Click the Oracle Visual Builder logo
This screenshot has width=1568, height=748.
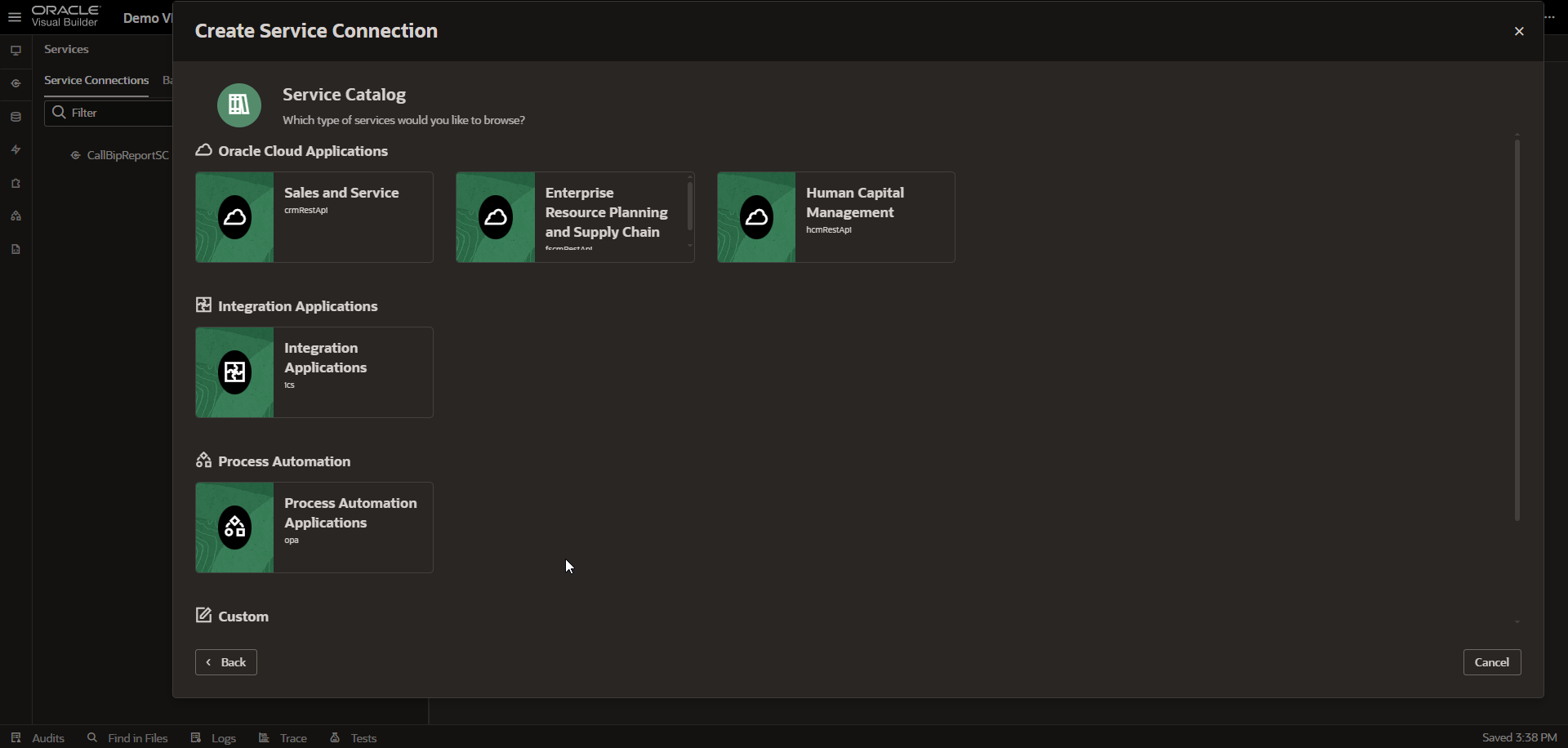[65, 16]
